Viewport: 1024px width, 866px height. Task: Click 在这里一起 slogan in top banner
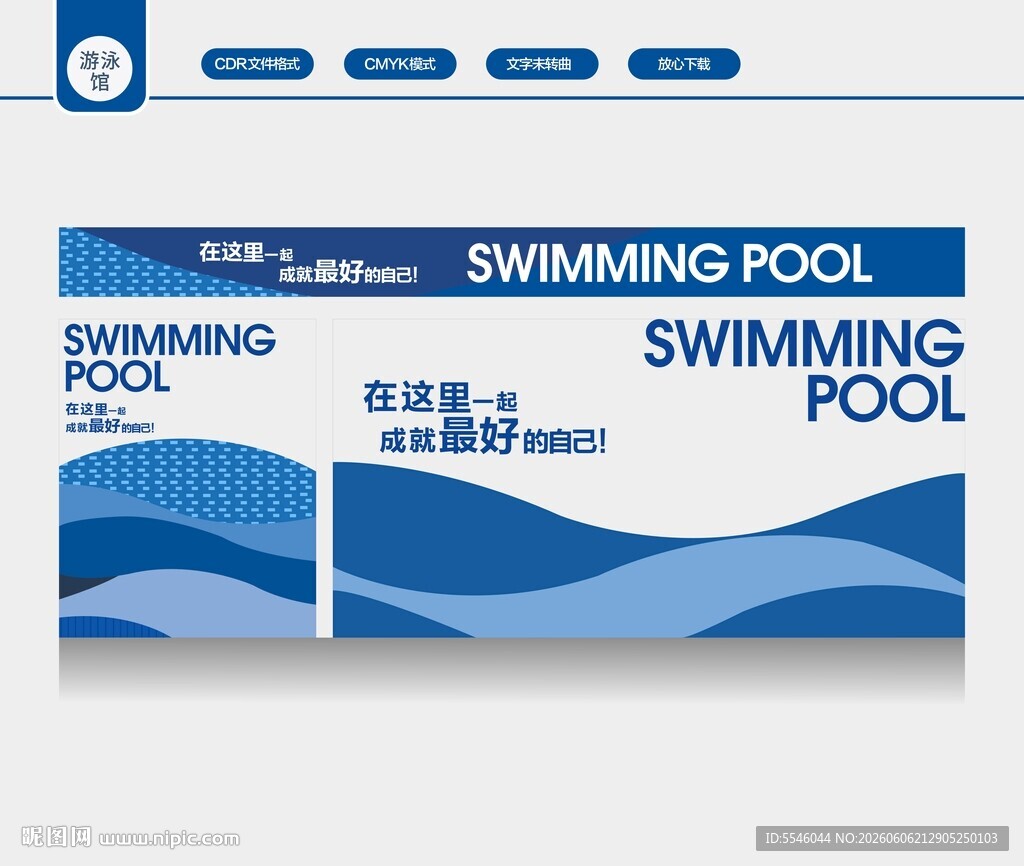[246, 252]
